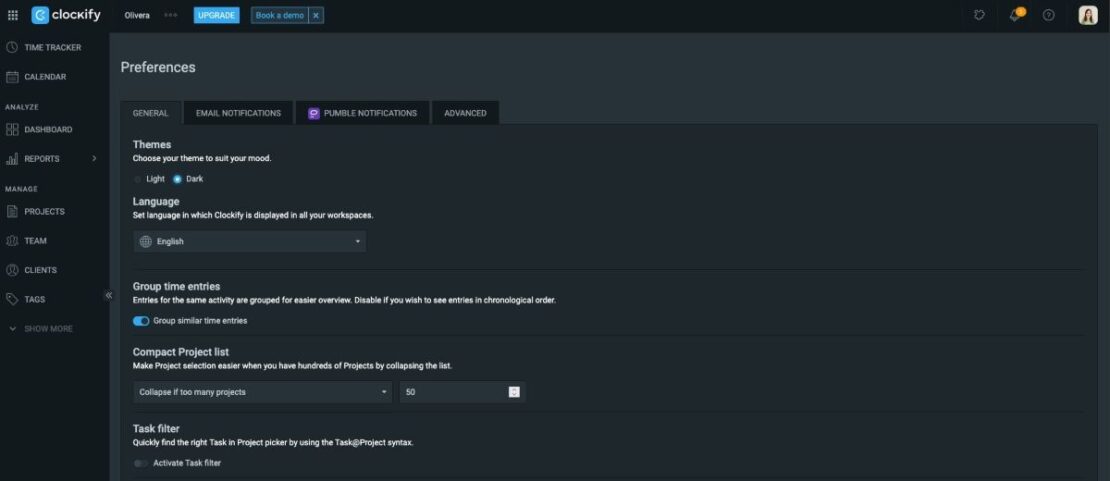Toggle Group similar time entries switch
Image resolution: width=1110 pixels, height=481 pixels.
pos(141,321)
